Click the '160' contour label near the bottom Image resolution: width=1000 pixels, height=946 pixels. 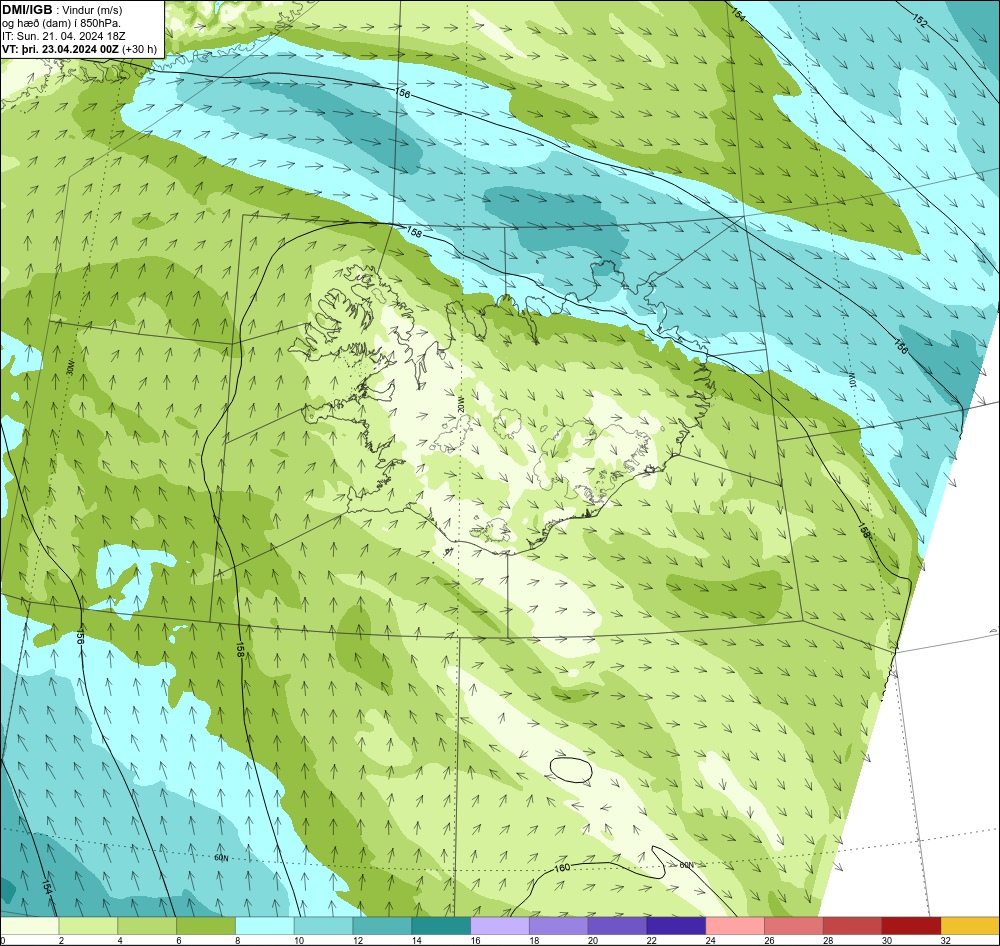tap(562, 868)
